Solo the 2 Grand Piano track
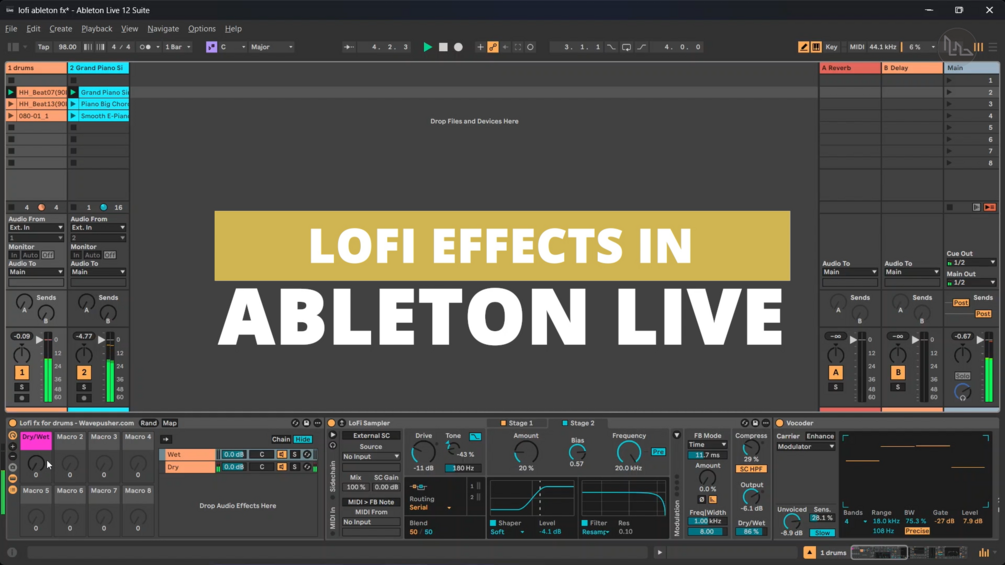The image size is (1005, 565). 84,387
